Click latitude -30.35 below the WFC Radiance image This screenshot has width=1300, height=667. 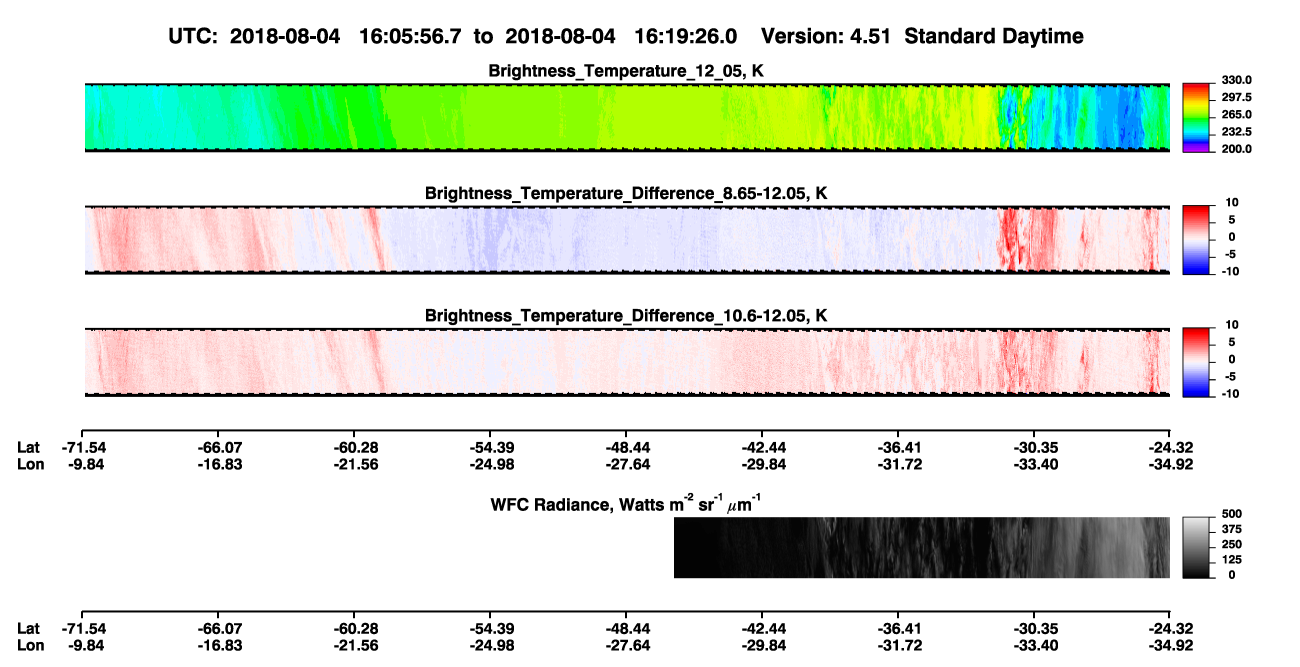(x=1034, y=628)
